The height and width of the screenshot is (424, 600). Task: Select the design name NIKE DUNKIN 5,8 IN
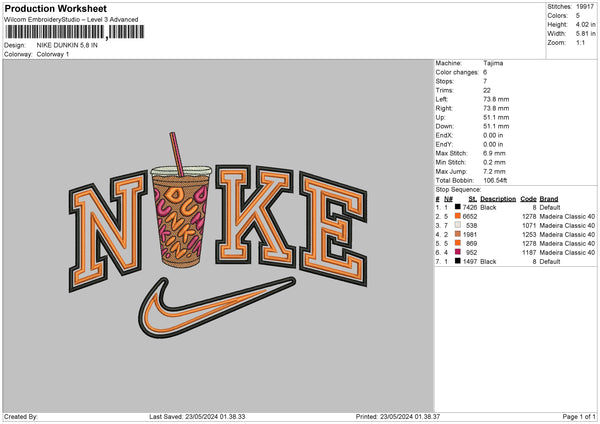pyautogui.click(x=67, y=45)
